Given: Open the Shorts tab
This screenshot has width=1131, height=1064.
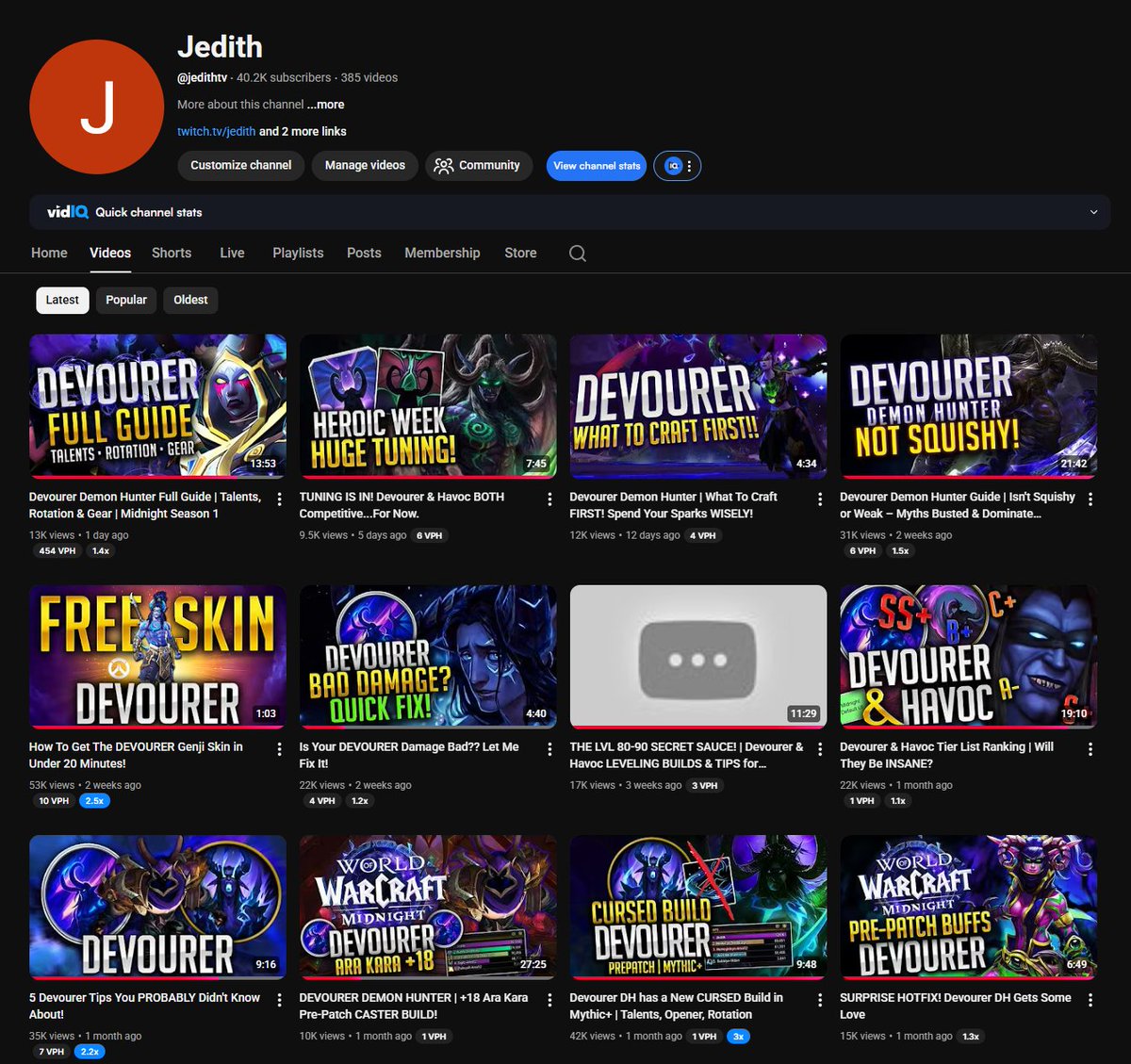Looking at the screenshot, I should pos(171,253).
